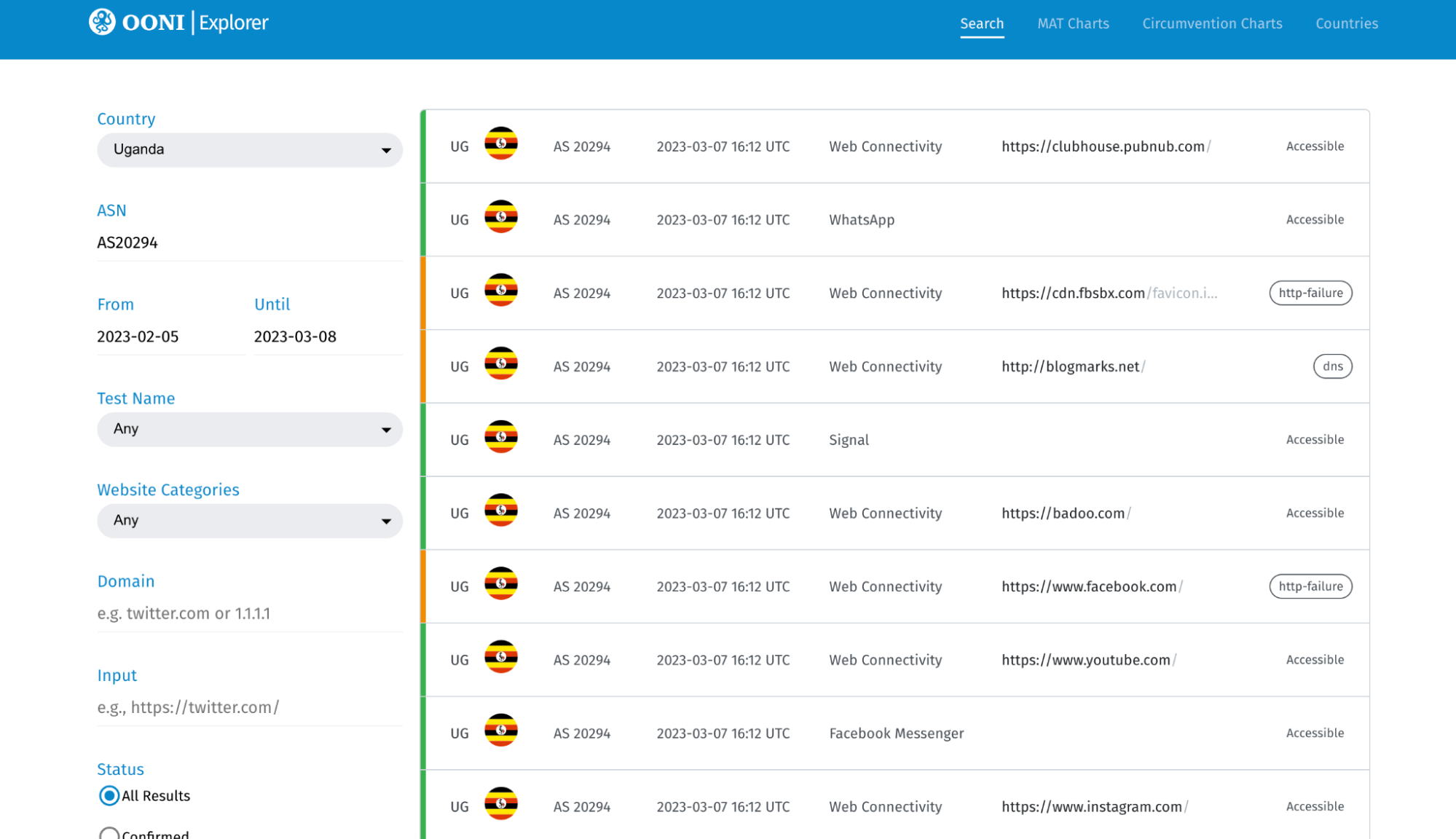Click the Domain input field
Screen dimensions: 1456x839
[249, 614]
